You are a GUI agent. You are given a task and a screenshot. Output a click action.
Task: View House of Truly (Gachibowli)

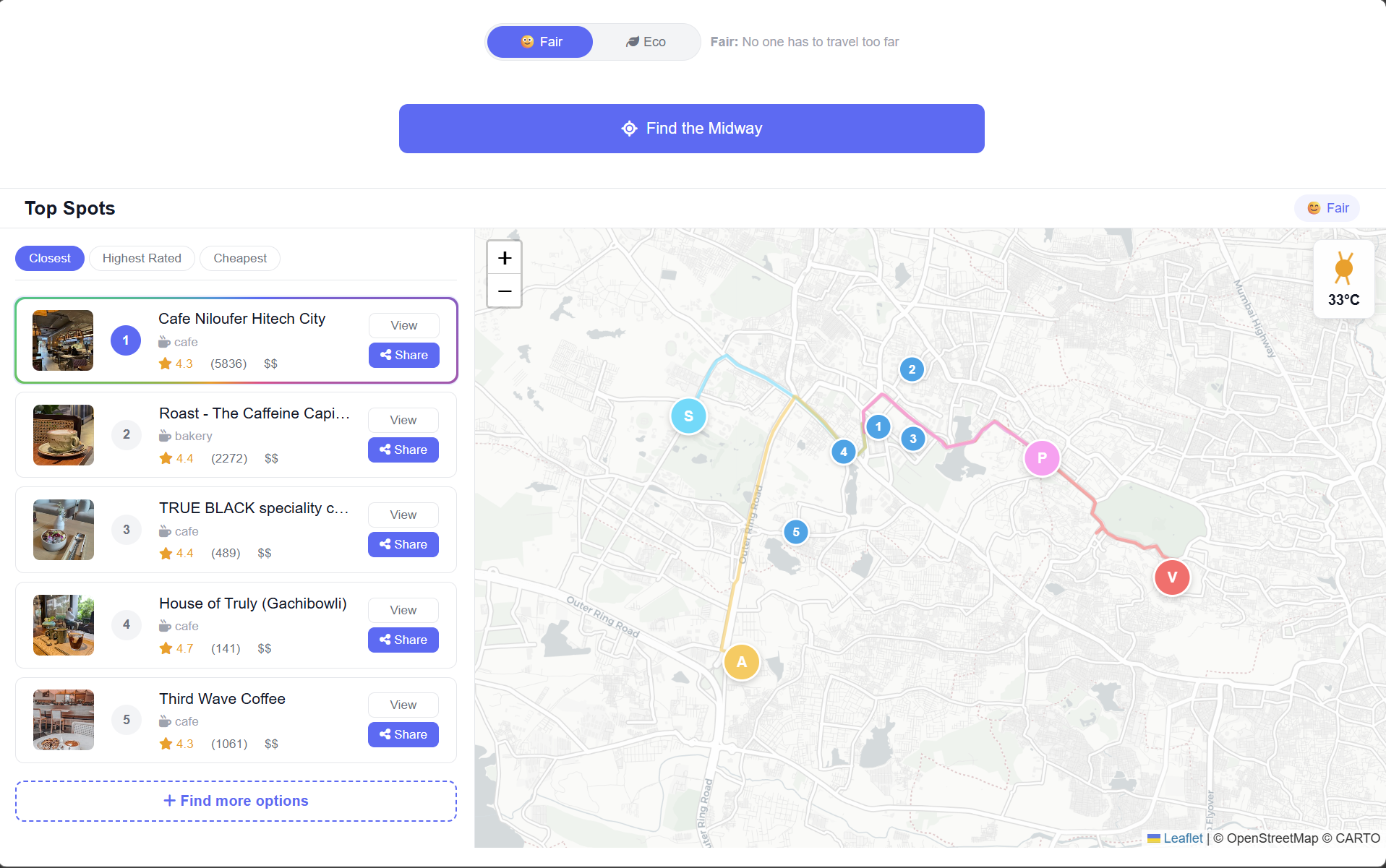[x=403, y=610]
